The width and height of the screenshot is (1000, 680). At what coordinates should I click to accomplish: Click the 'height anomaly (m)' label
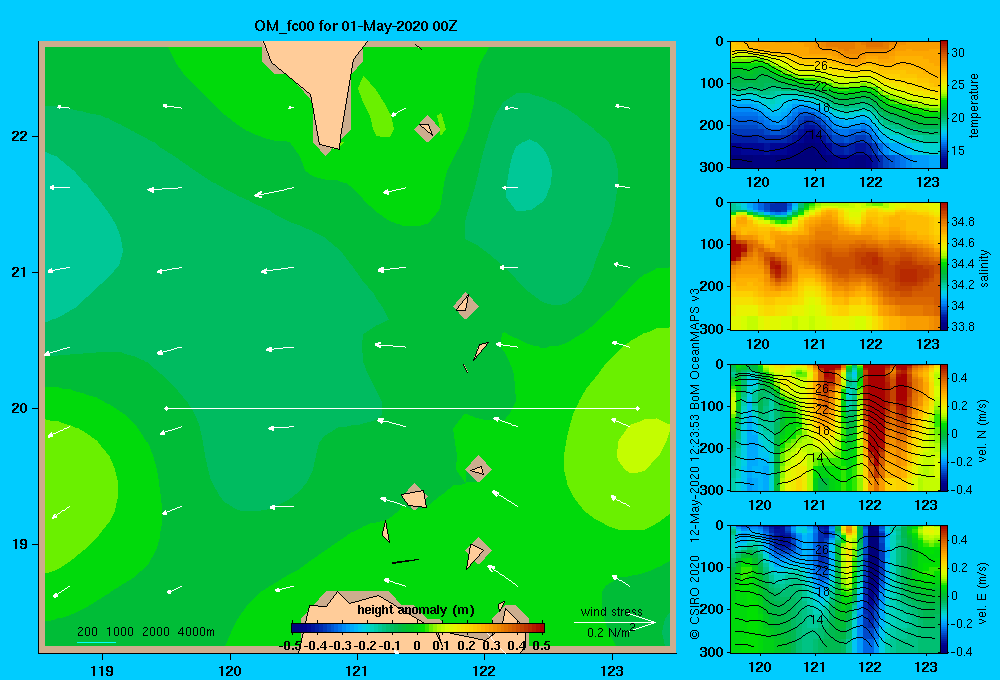pyautogui.click(x=416, y=610)
